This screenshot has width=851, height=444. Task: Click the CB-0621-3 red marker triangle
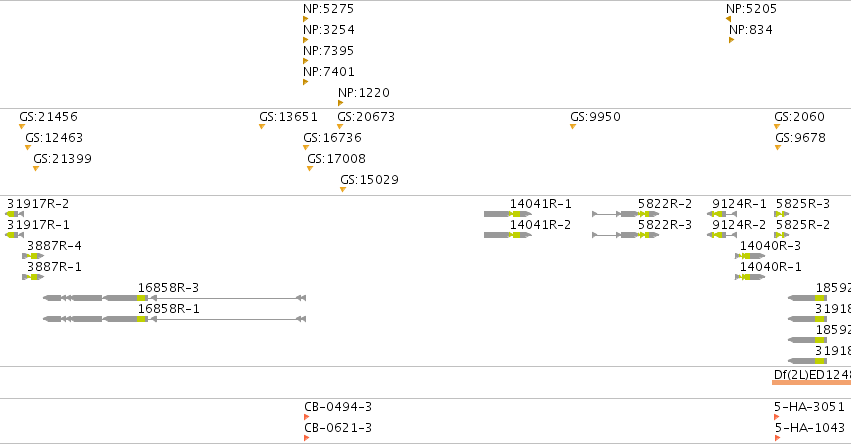[307, 438]
